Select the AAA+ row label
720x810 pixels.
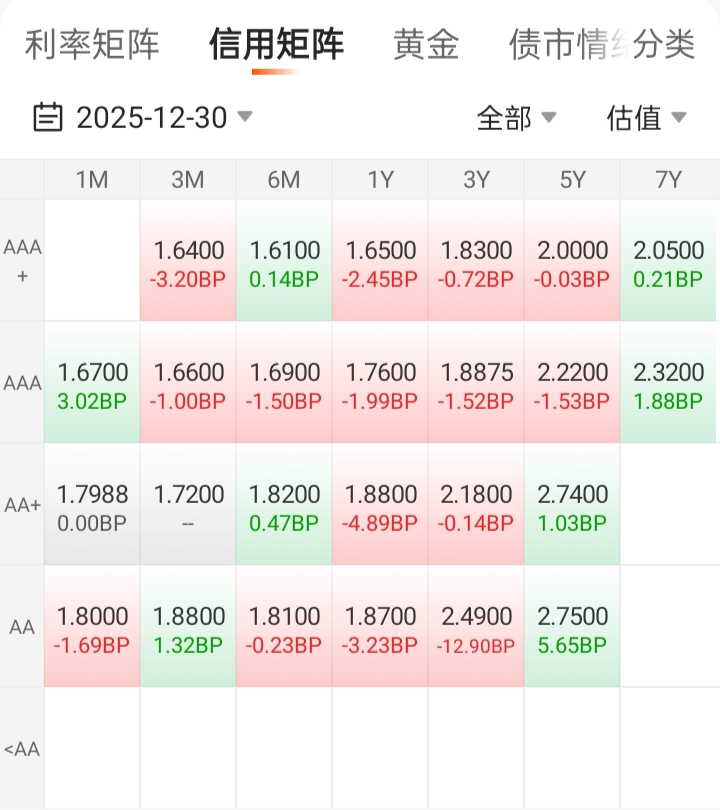[22, 261]
